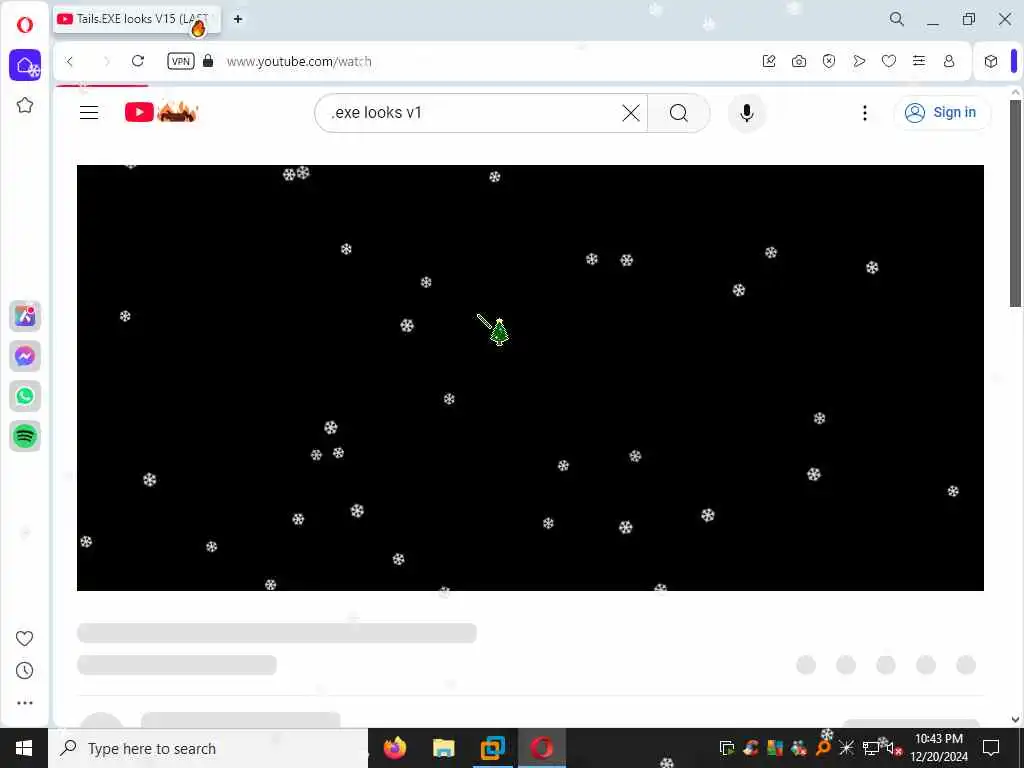The height and width of the screenshot is (768, 1024).
Task: Open the clock showing 10:43 PM
Action: pos(939,748)
